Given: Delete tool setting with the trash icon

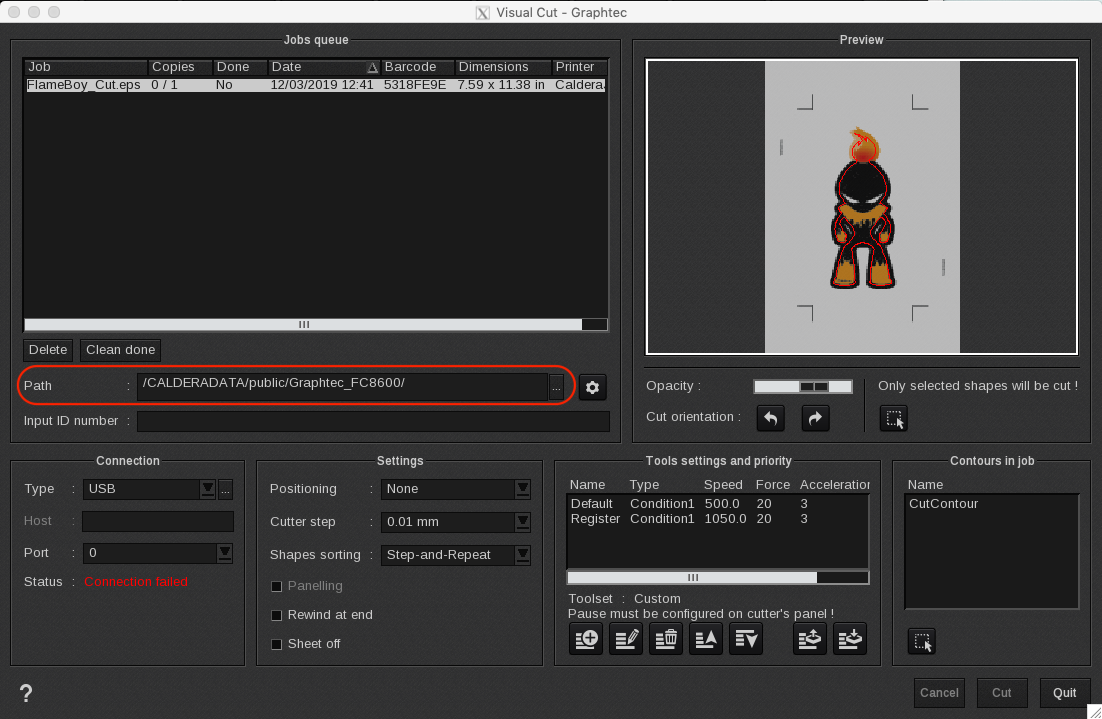Looking at the screenshot, I should pyautogui.click(x=666, y=638).
